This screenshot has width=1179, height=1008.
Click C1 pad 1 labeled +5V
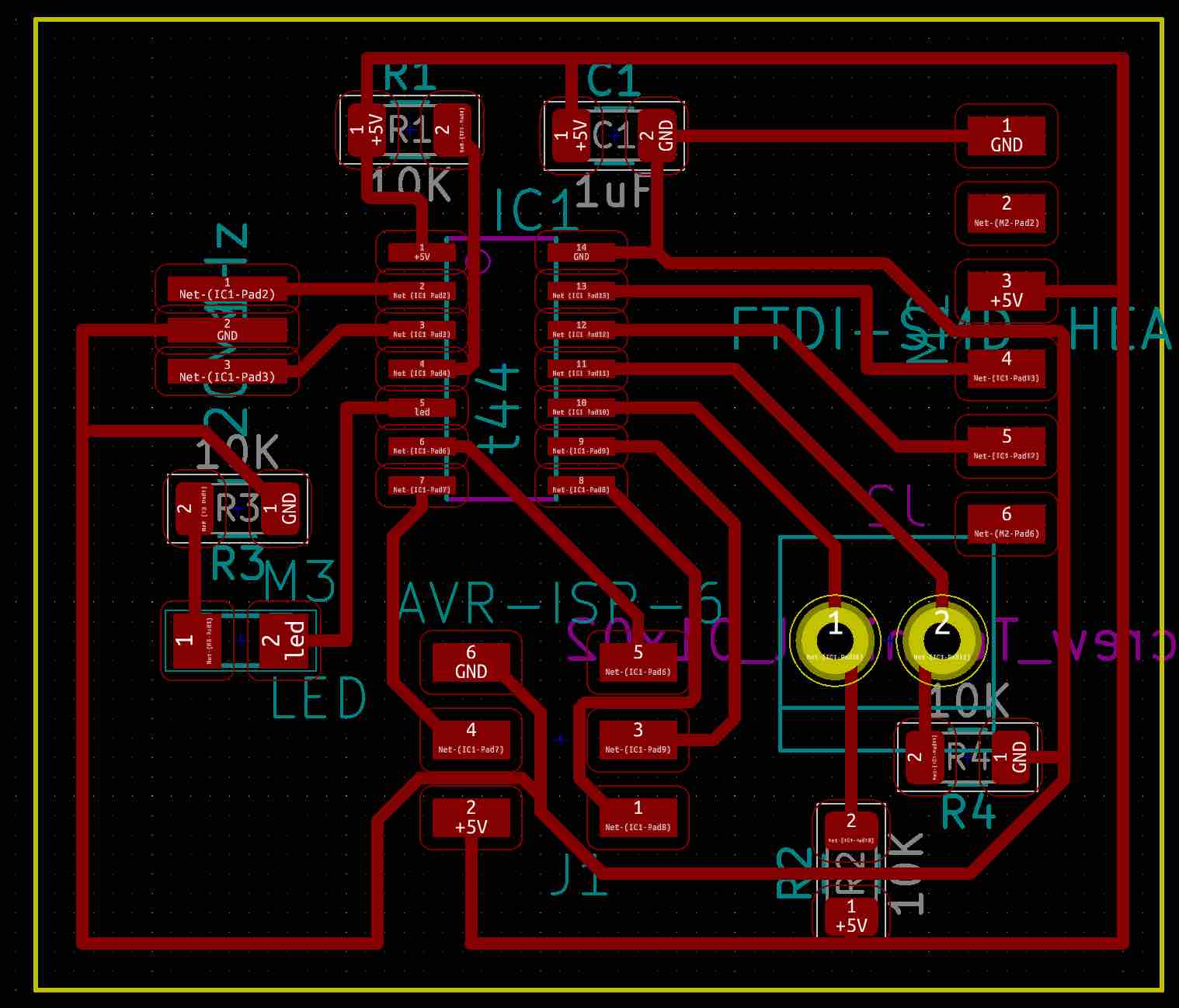(x=571, y=136)
